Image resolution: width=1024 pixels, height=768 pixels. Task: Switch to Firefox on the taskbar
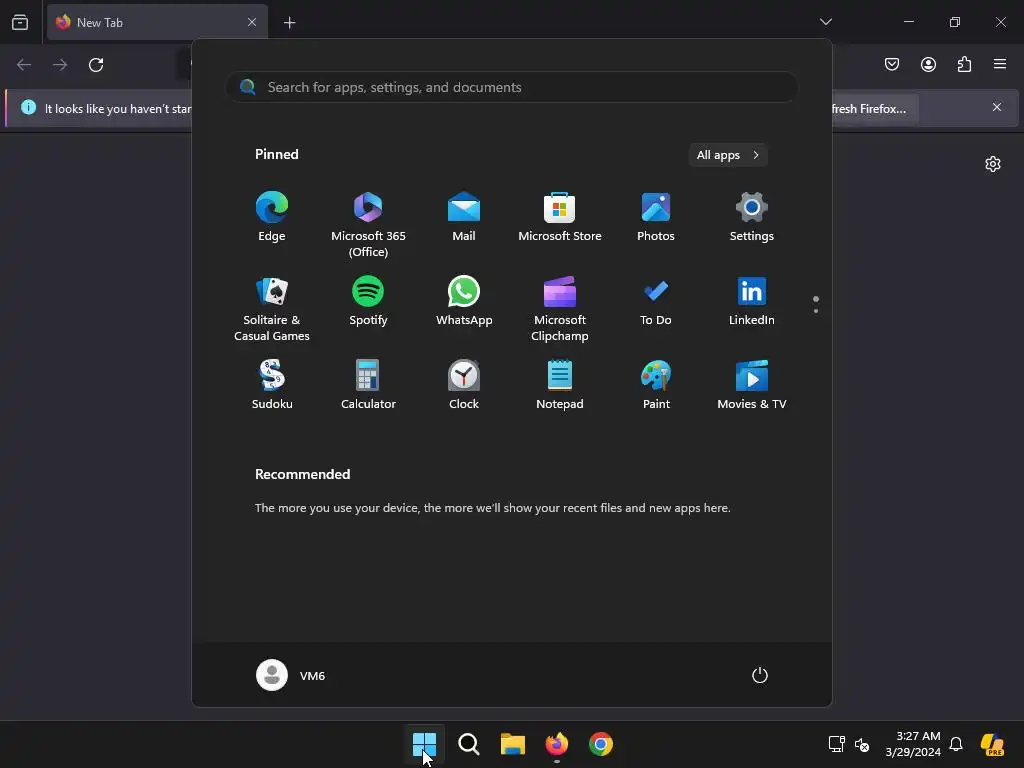[x=556, y=744]
